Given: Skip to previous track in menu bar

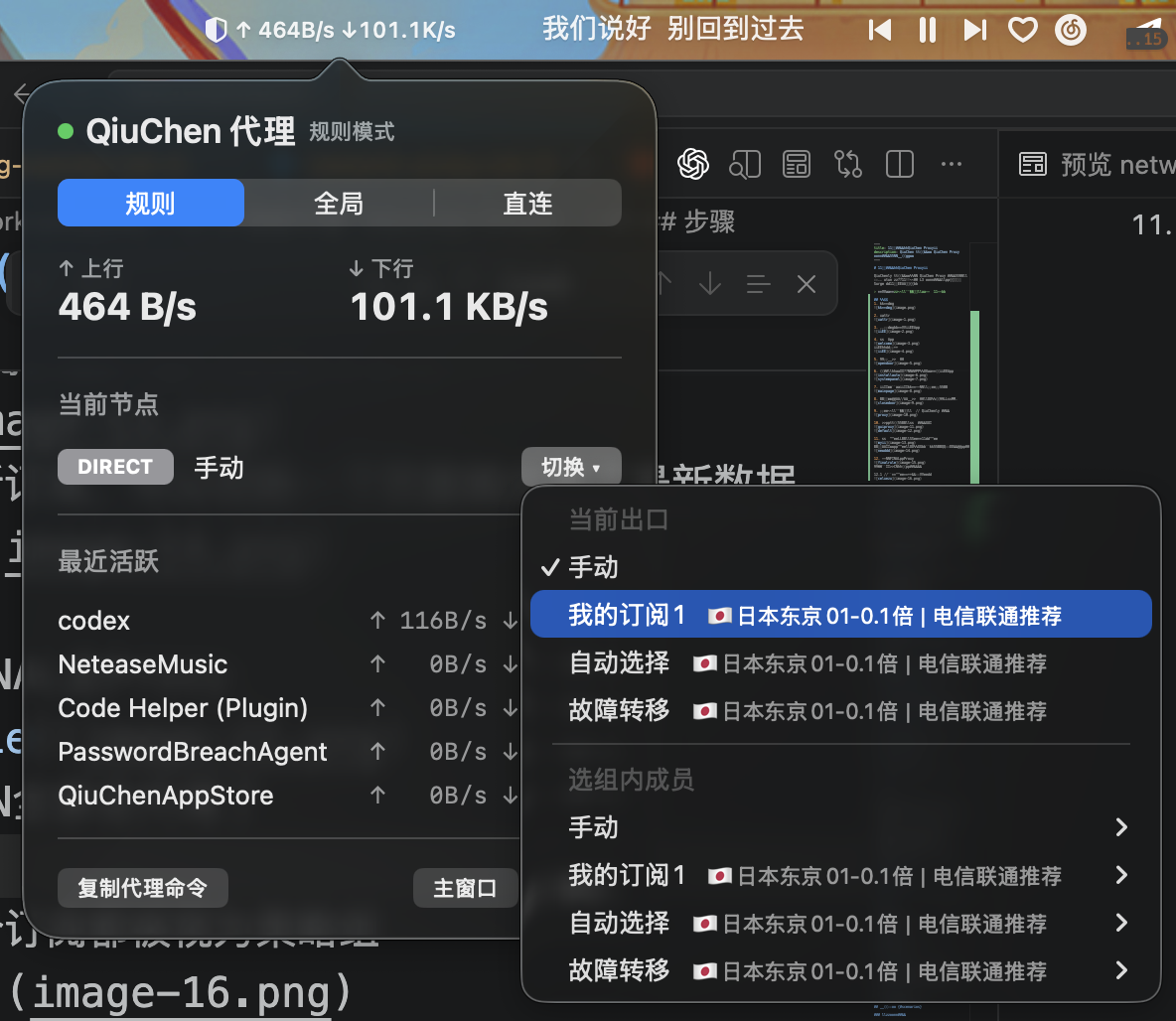Looking at the screenshot, I should [x=880, y=30].
